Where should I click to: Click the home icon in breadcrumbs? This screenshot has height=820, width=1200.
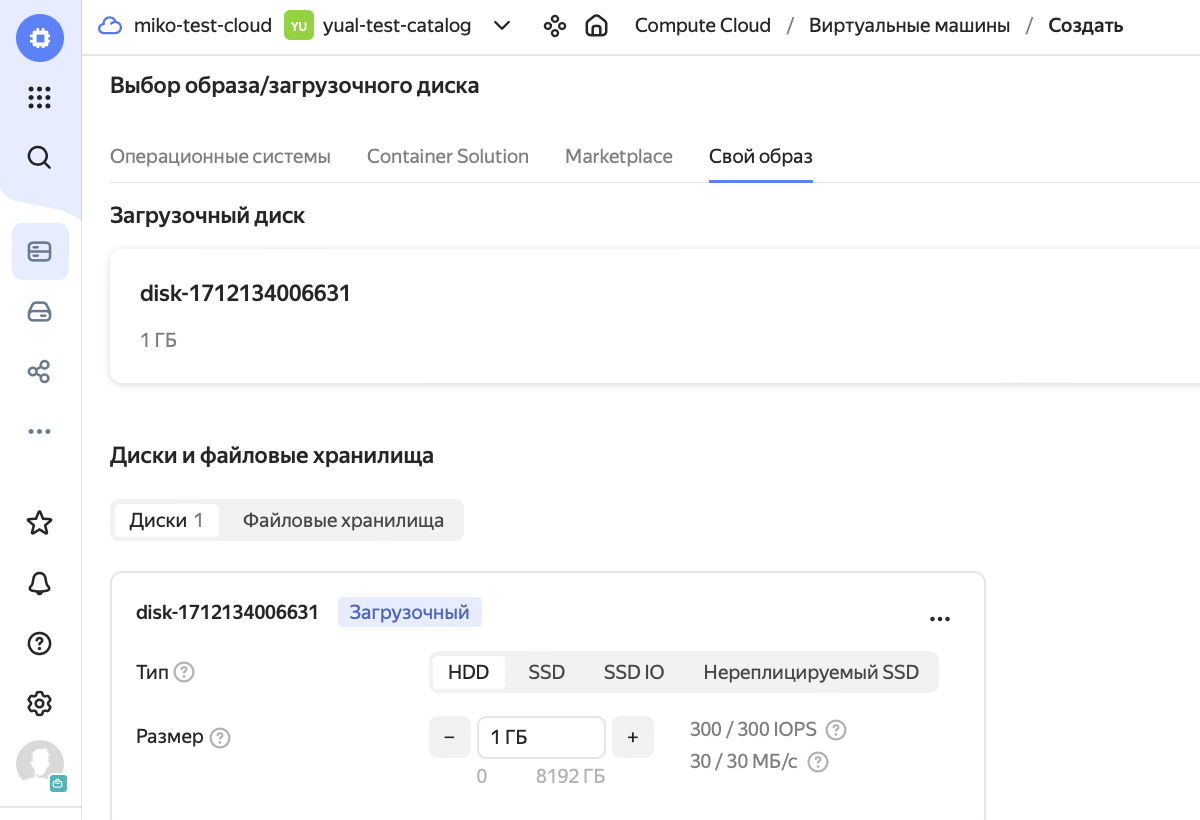pyautogui.click(x=596, y=26)
